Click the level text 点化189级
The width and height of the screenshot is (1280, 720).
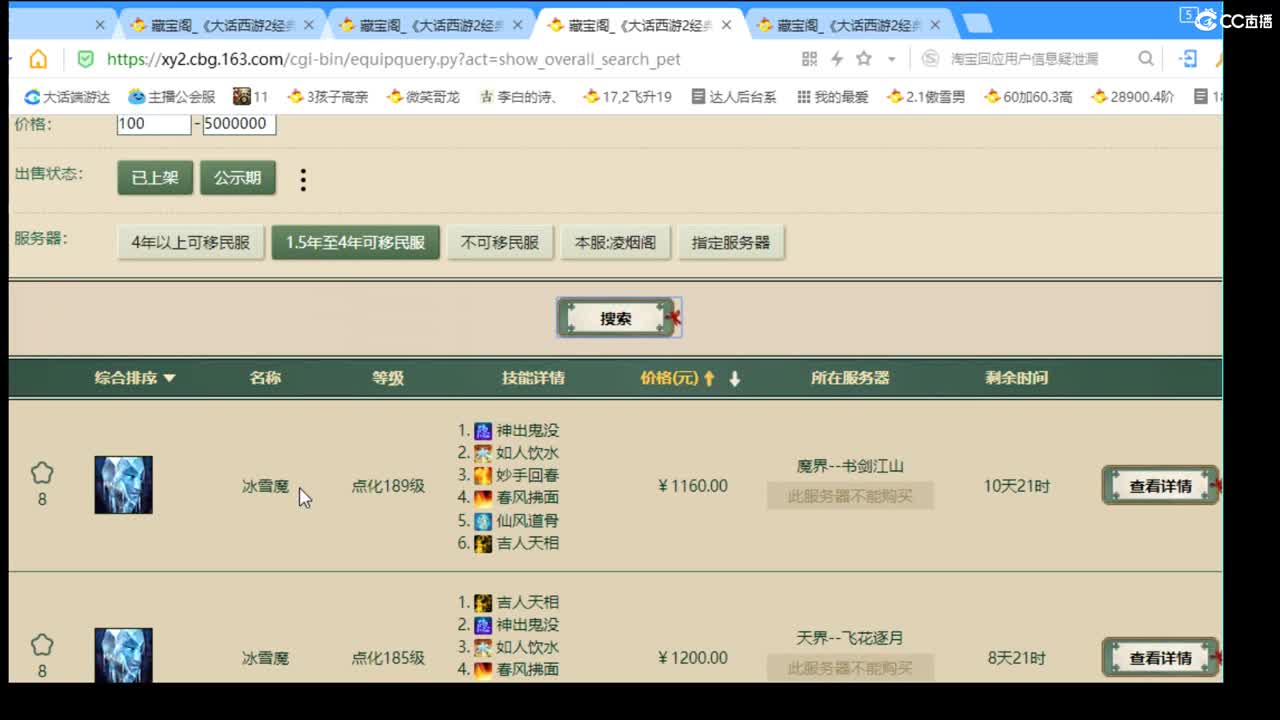(388, 486)
